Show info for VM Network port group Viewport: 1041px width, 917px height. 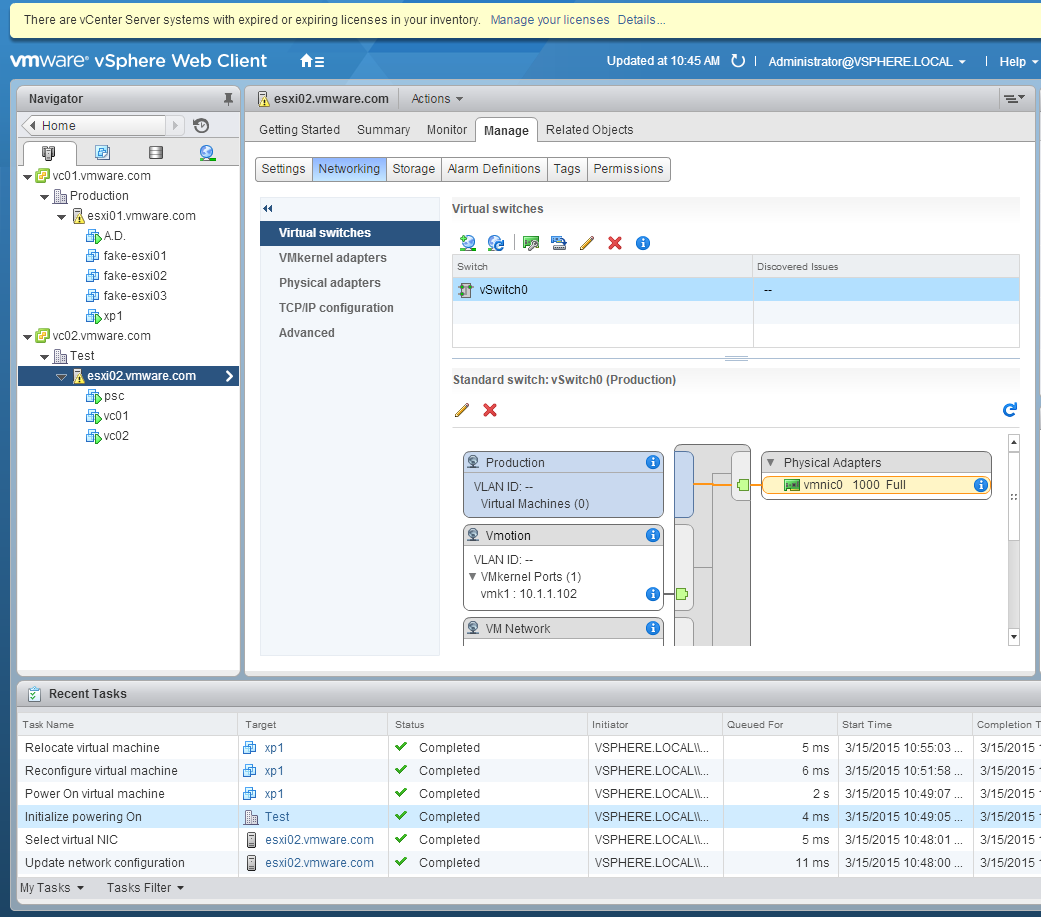pos(653,627)
